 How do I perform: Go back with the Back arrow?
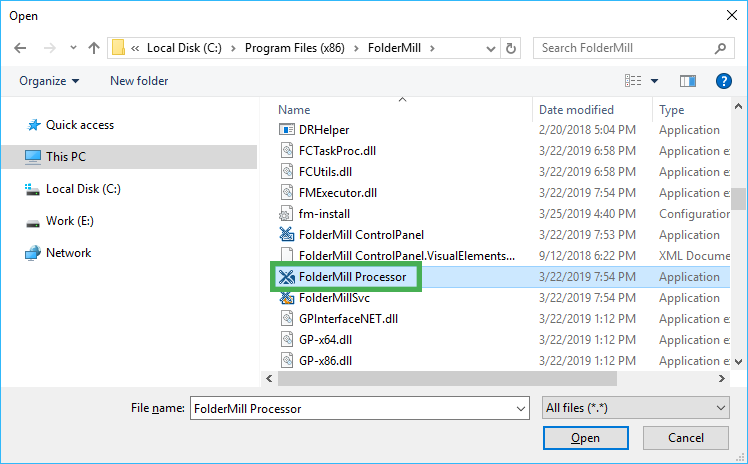(x=20, y=48)
